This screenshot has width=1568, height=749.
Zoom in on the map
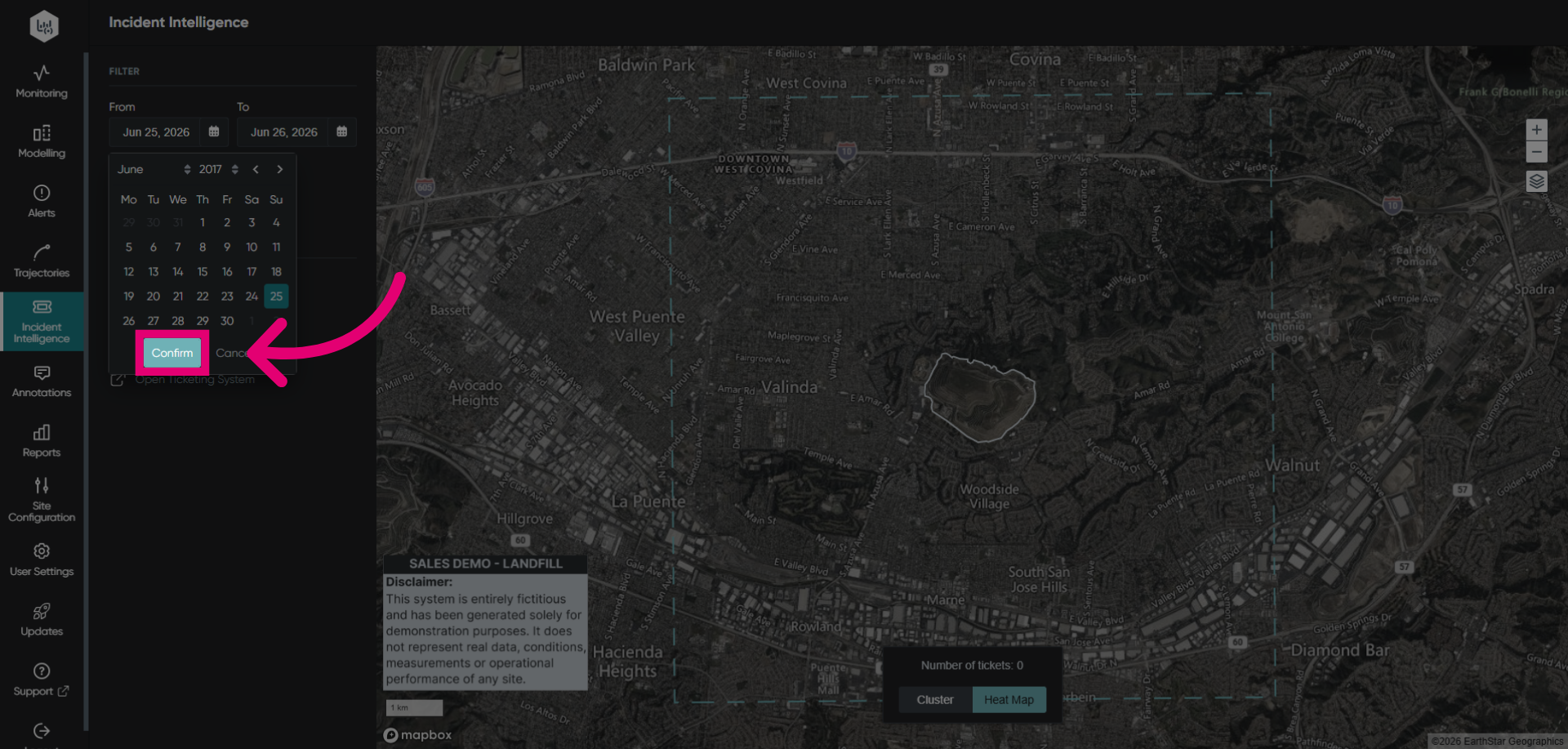click(1536, 130)
